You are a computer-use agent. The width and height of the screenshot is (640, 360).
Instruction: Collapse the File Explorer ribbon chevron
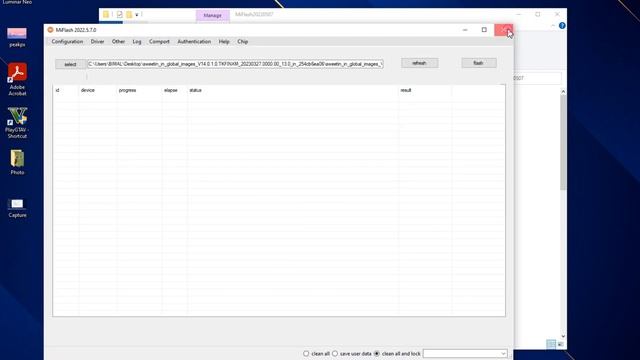[x=553, y=26]
